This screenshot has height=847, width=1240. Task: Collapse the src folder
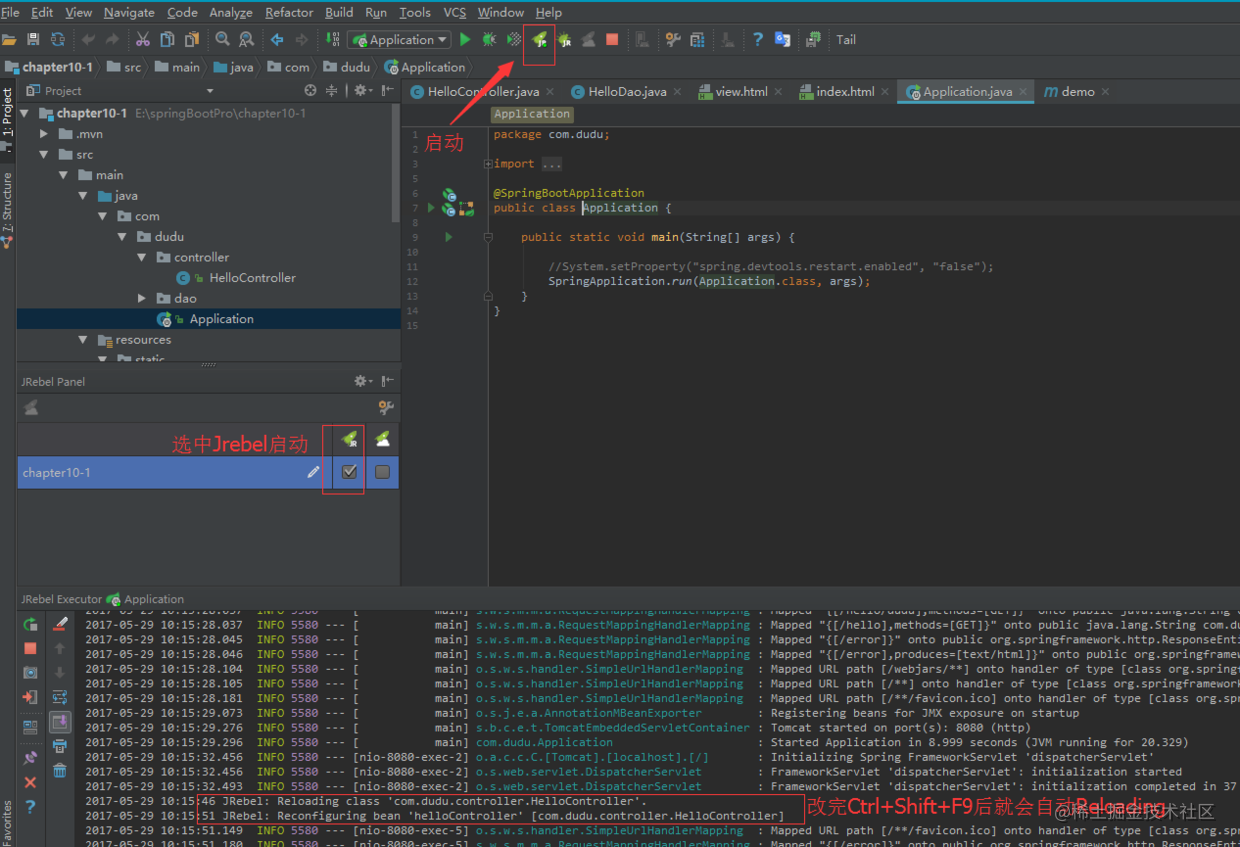pos(44,155)
